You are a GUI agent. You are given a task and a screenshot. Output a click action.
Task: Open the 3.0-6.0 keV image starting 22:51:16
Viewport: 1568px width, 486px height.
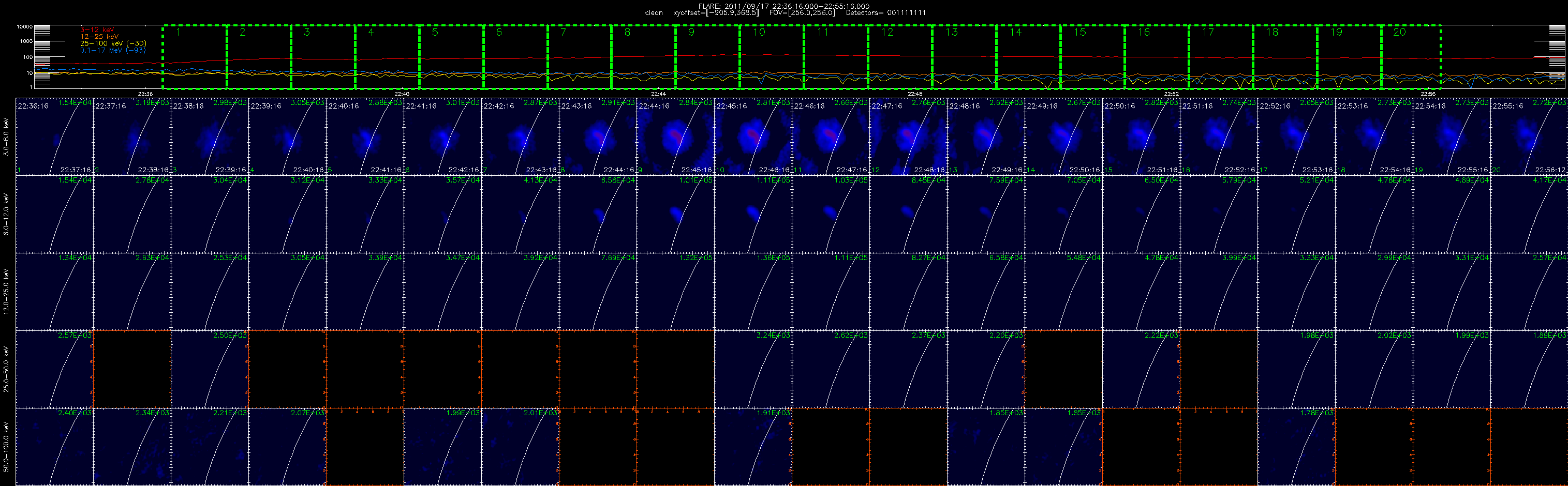(x=1219, y=136)
